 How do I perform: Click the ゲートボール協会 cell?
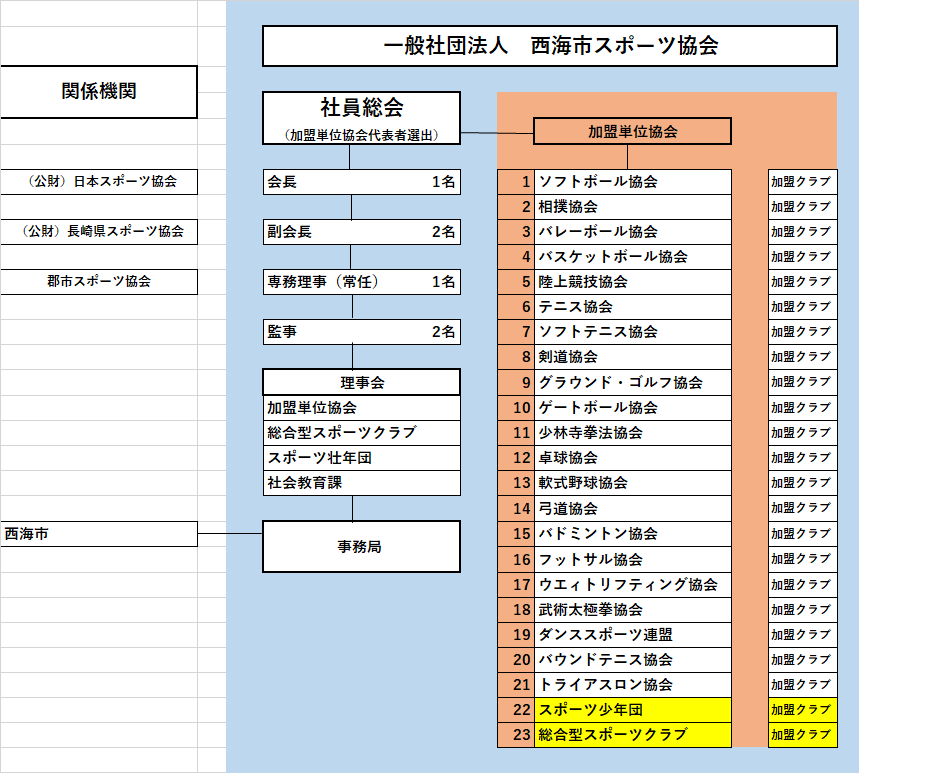633,408
